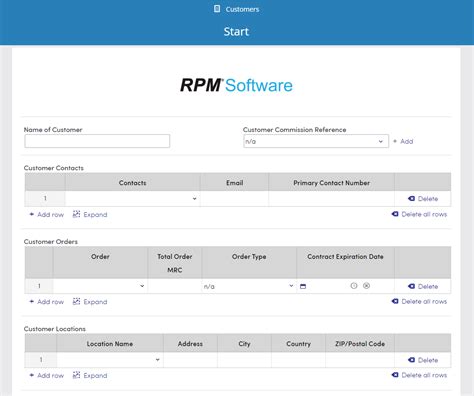
Task: Delete all rows in Customer Contacts
Action: (x=419, y=214)
